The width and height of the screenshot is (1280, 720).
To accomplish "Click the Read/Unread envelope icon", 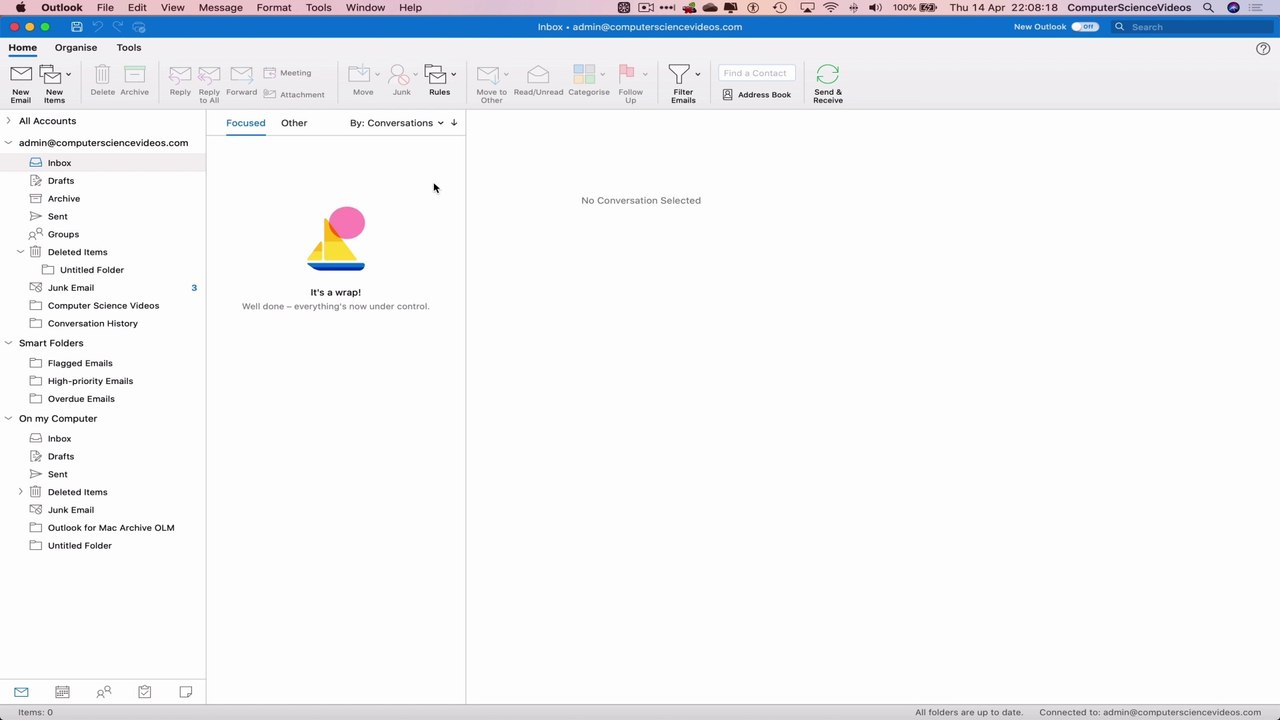I will [x=538, y=75].
